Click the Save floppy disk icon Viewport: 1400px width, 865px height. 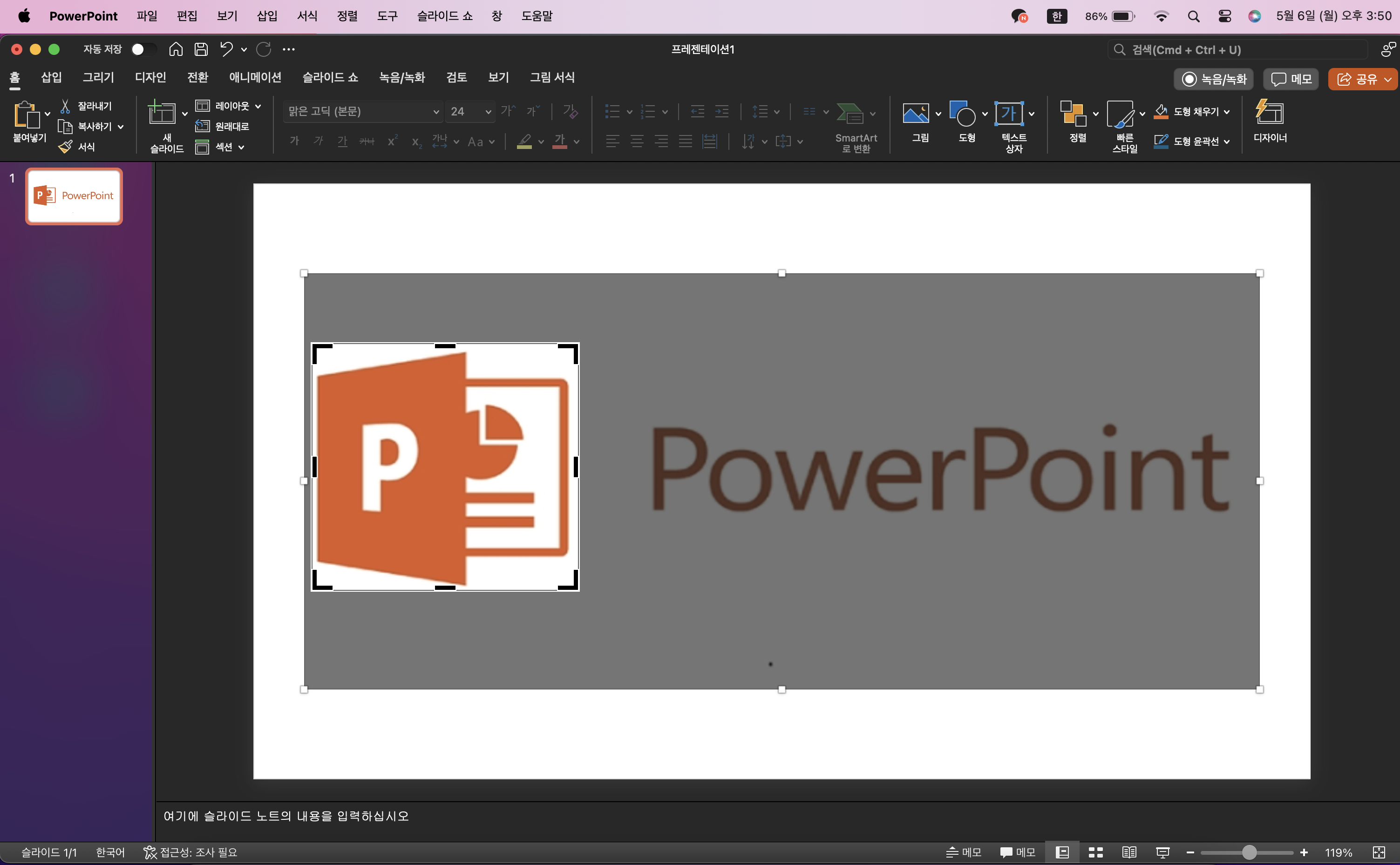tap(201, 49)
